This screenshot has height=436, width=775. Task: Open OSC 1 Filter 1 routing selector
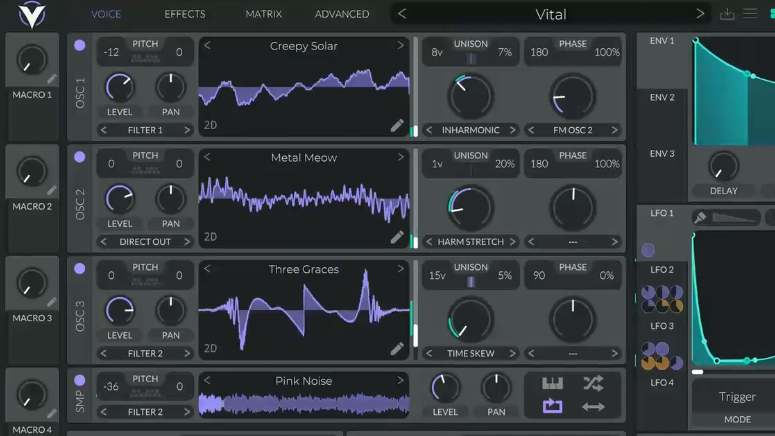point(145,130)
